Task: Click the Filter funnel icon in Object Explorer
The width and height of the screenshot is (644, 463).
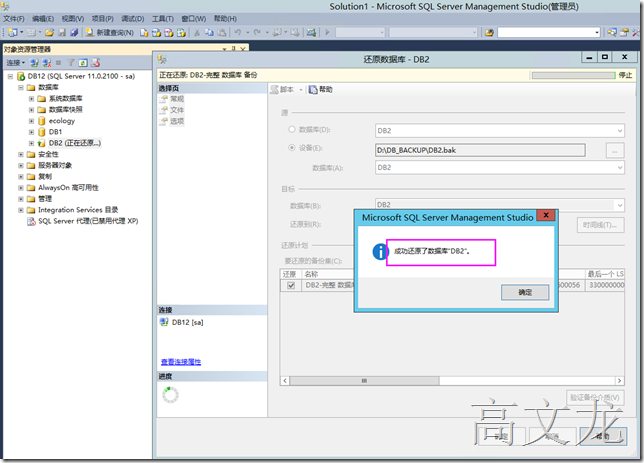Action: 71,62
